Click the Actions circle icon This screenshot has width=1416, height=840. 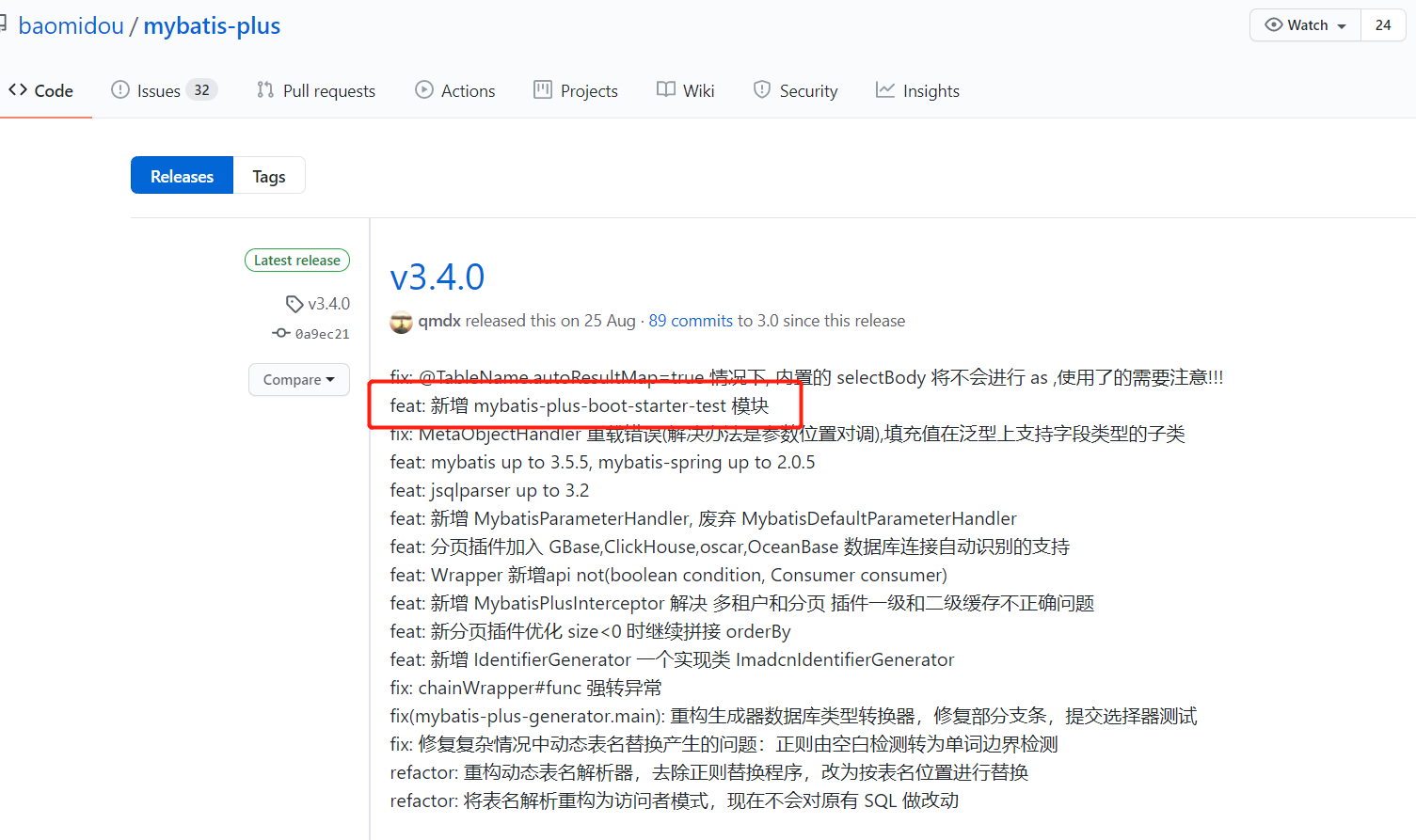click(424, 89)
